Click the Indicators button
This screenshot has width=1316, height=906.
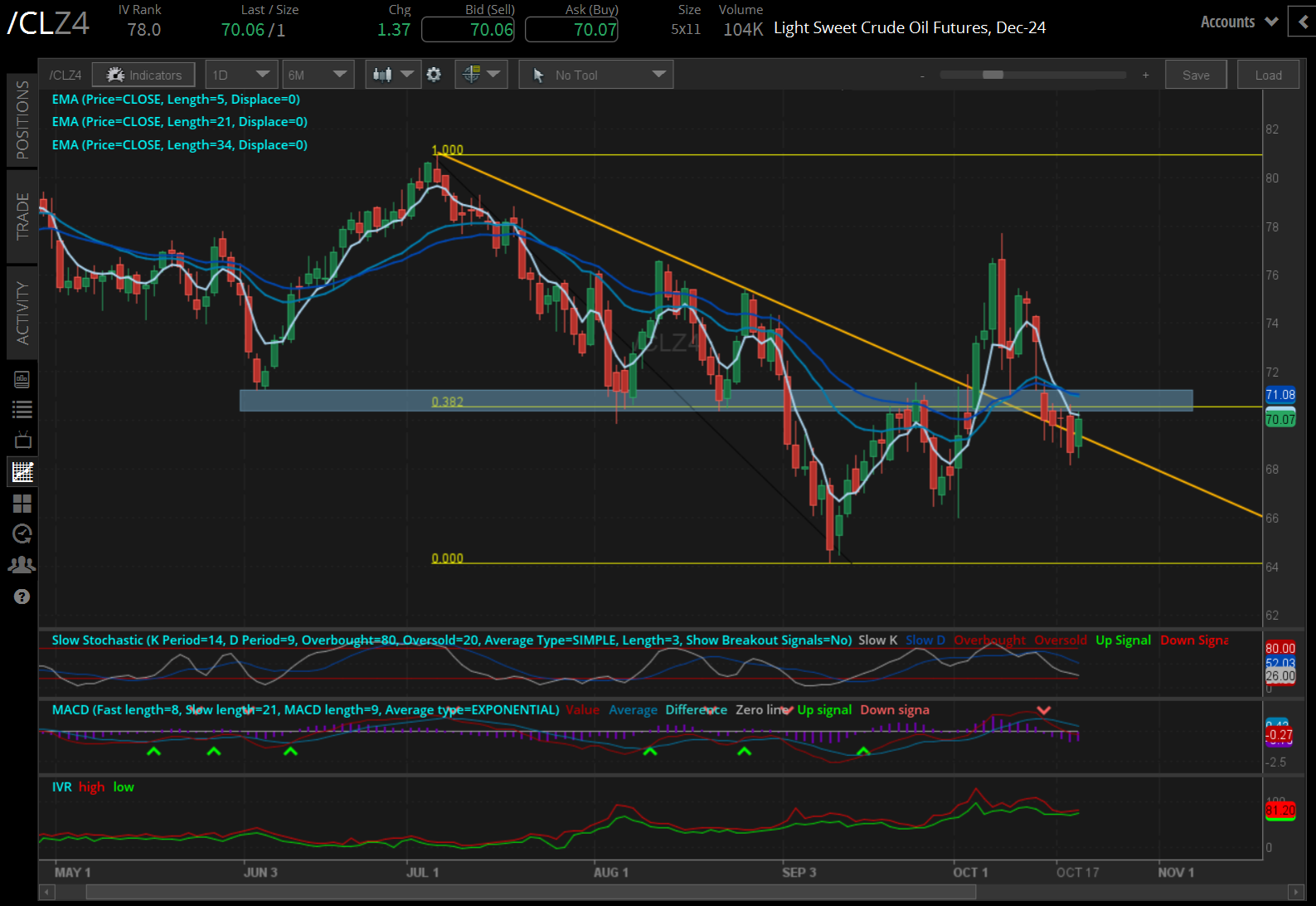(x=143, y=75)
